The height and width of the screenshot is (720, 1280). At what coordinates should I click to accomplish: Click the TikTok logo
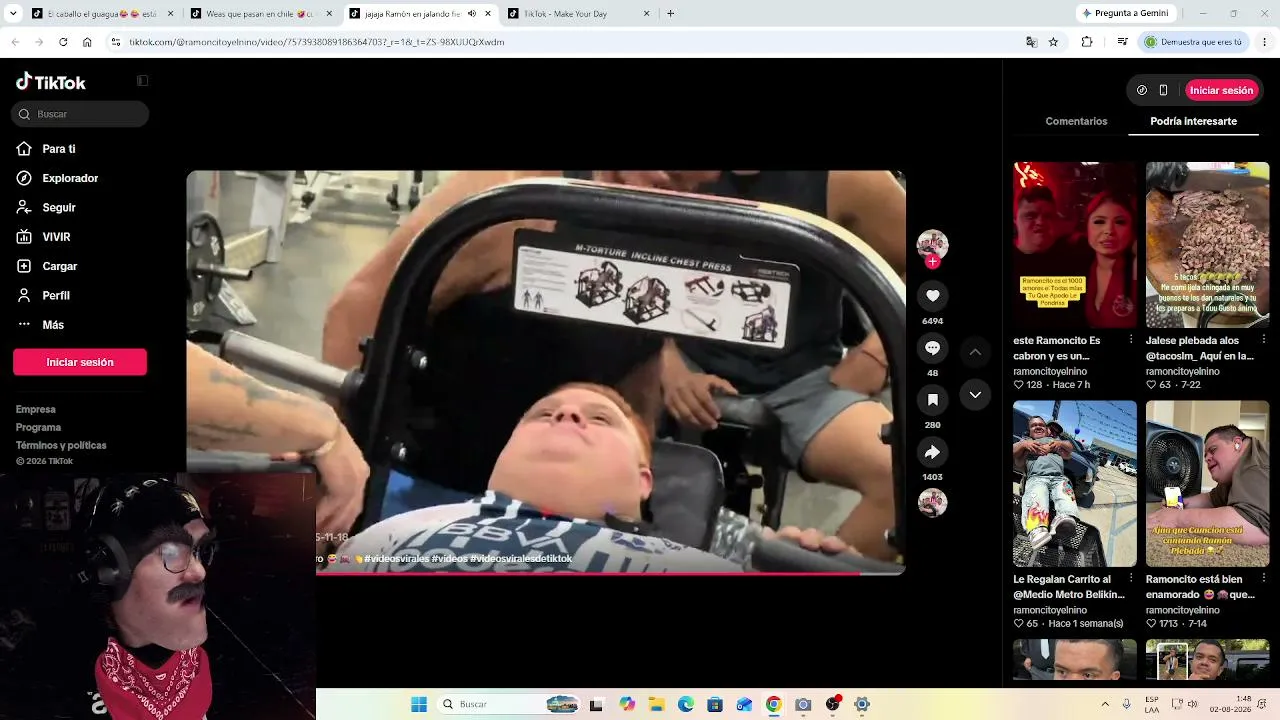pyautogui.click(x=51, y=82)
